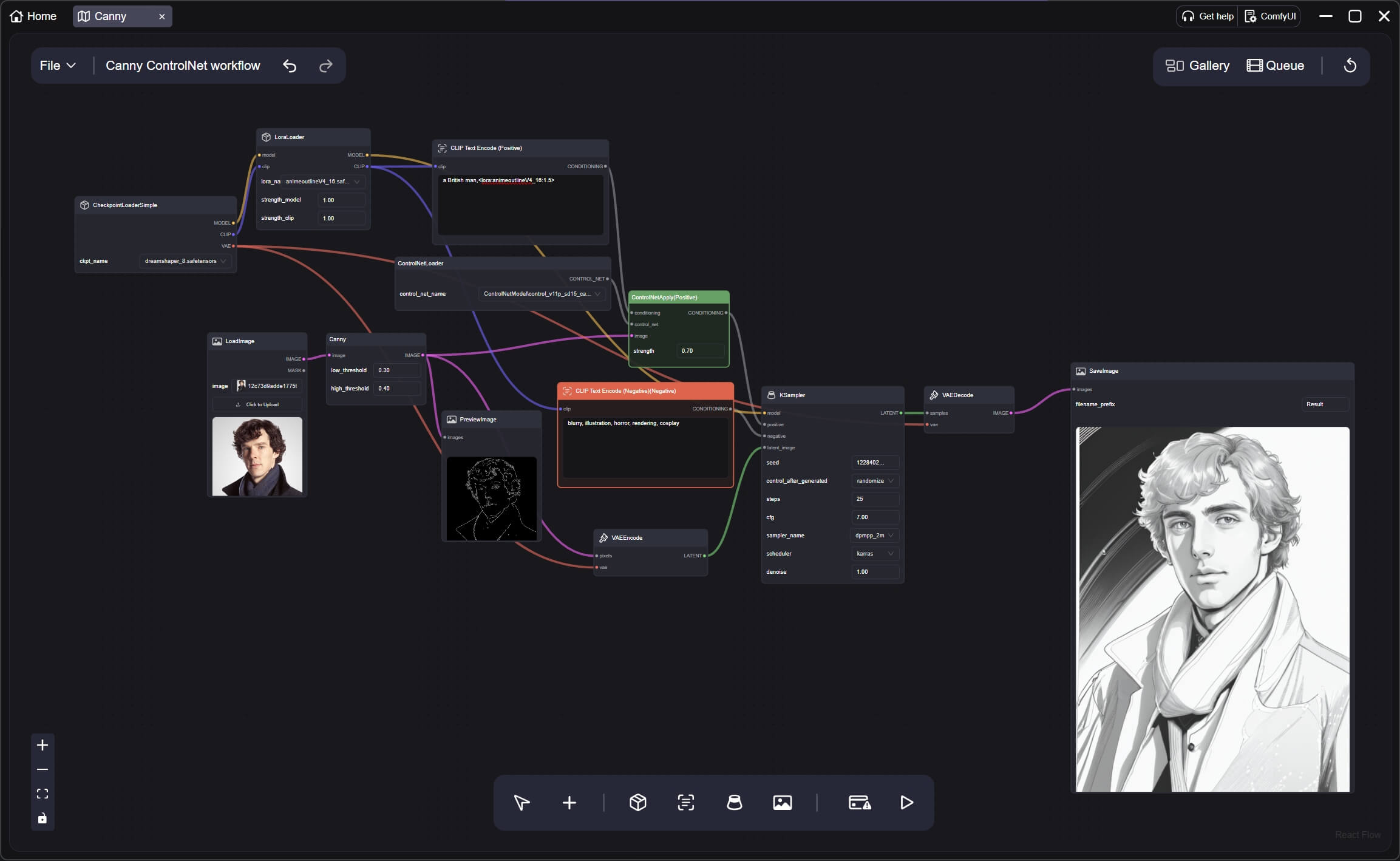1400x861 pixels.
Task: Click the SaveImage result sketch image
Action: (1212, 609)
